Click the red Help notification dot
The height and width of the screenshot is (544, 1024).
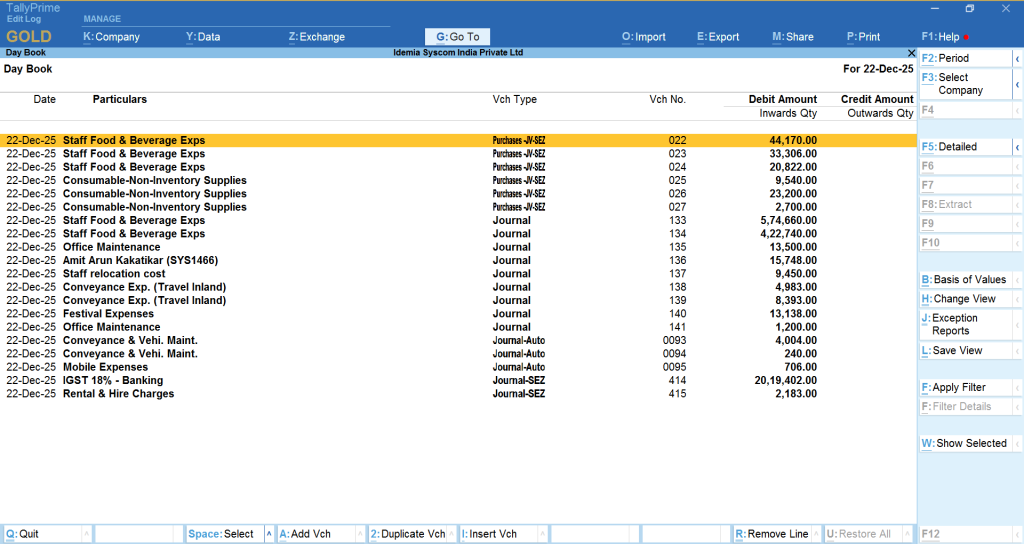966,38
